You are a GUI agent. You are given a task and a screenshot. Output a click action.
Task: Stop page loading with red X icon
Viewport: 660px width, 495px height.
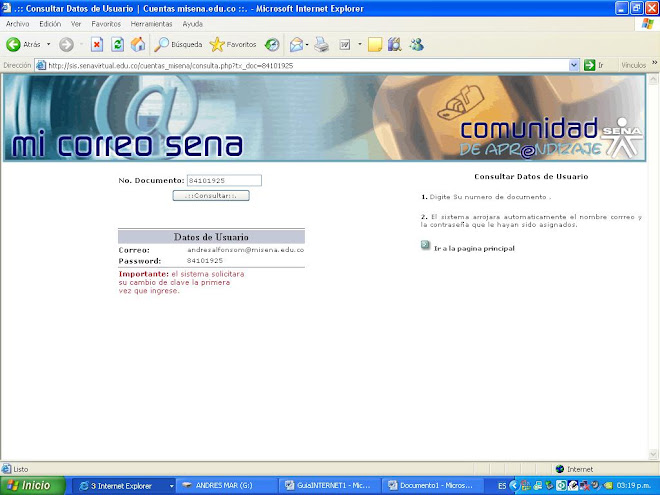[x=97, y=44]
